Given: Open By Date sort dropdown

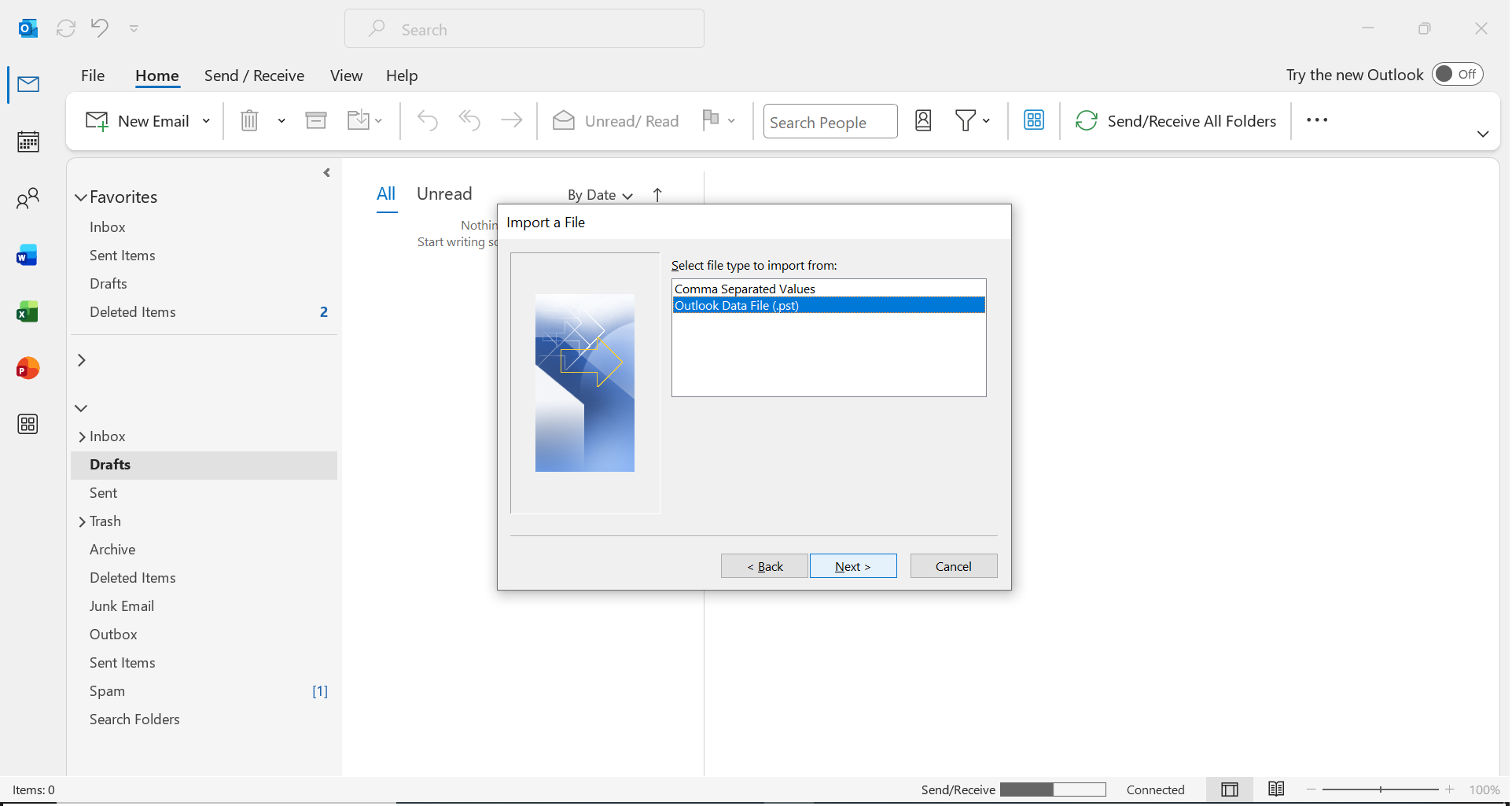Looking at the screenshot, I should 601,195.
